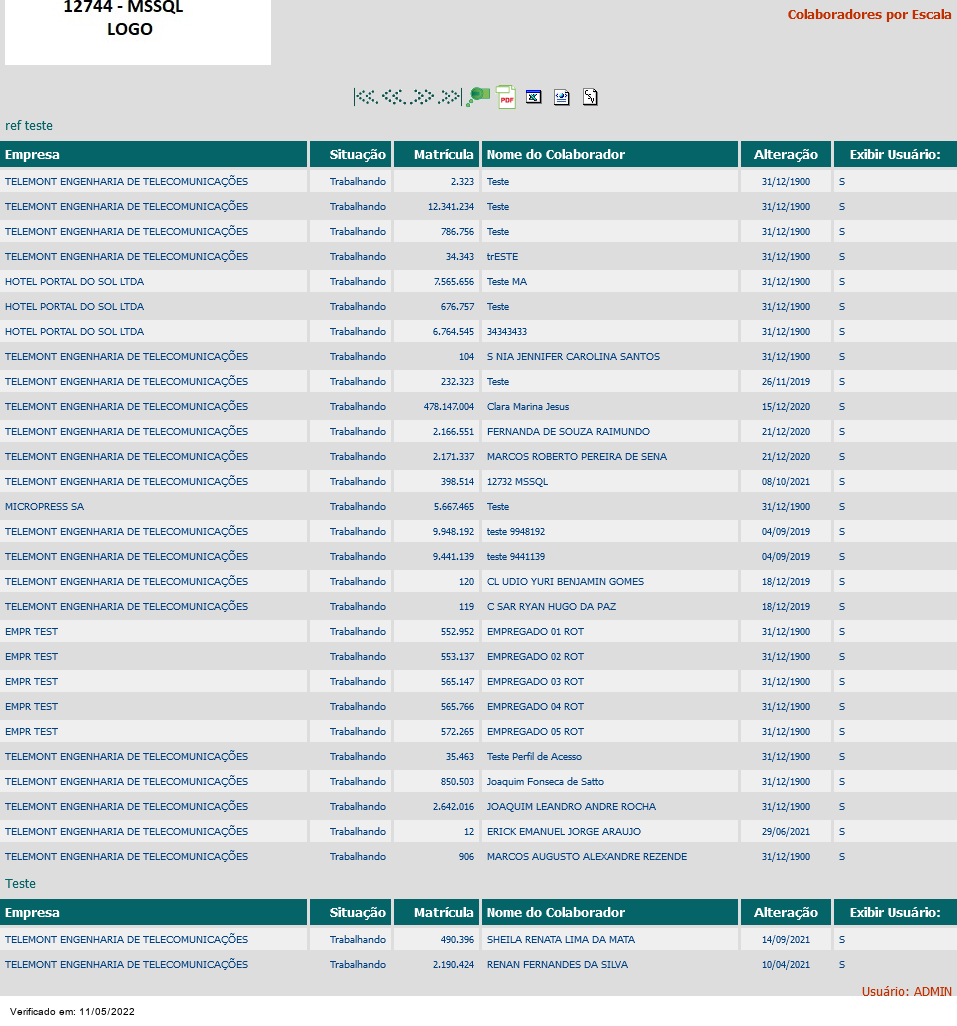Image resolution: width=957 pixels, height=1026 pixels.
Task: Select 'CL UDIO YURI BENJAMIN GOMES' name
Action: 565,582
